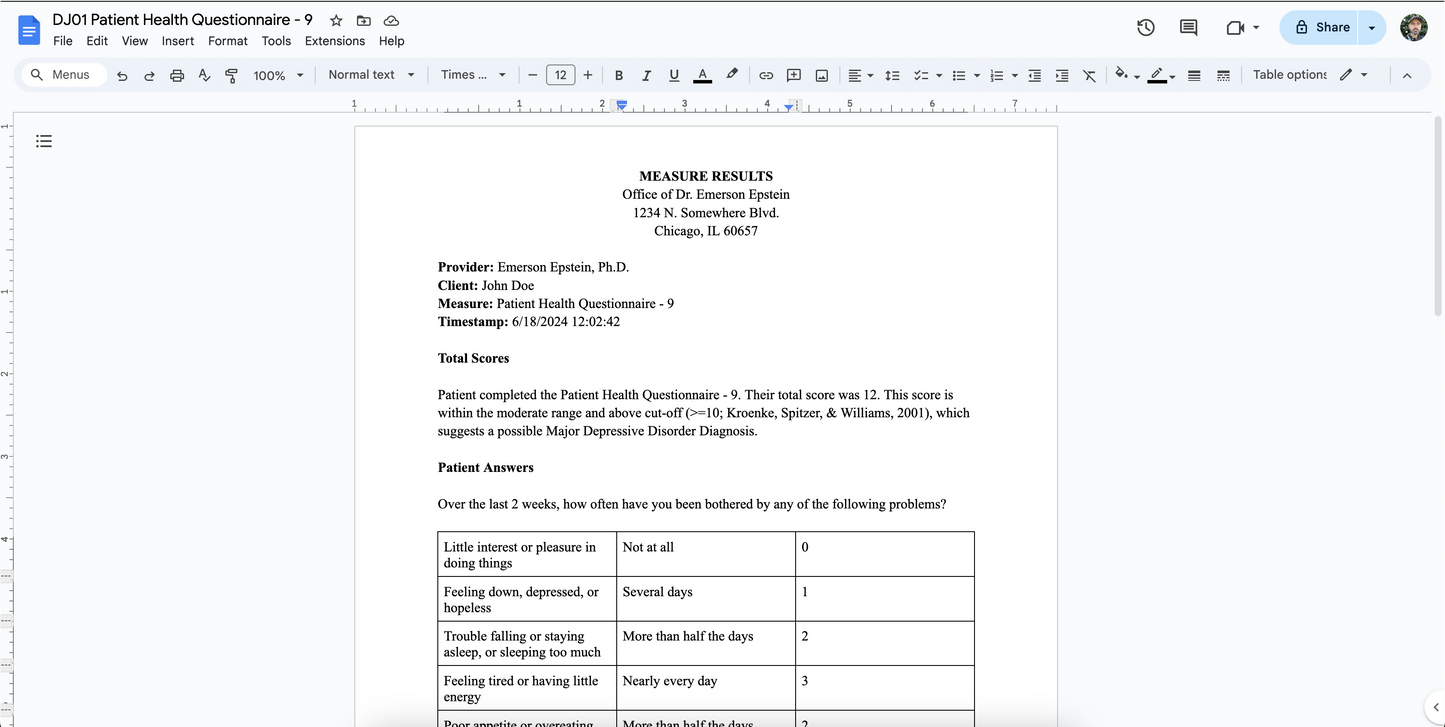The height and width of the screenshot is (727, 1445).
Task: Open the Times font dropdown
Action: 473,75
